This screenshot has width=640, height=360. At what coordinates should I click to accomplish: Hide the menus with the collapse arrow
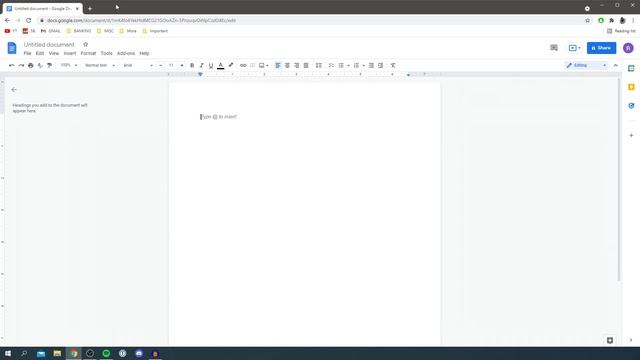616,65
